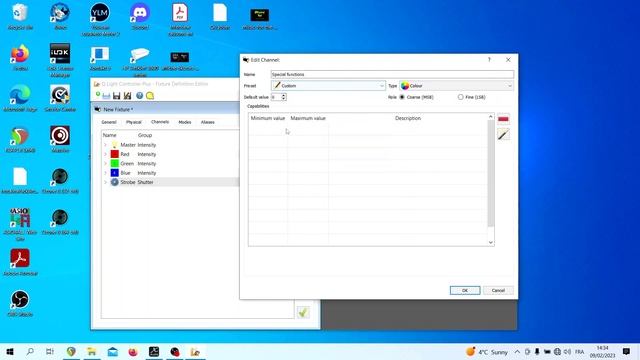640x360 pixels.
Task: Click the Save As icon in Fixture Editor toolbar
Action: tap(127, 96)
